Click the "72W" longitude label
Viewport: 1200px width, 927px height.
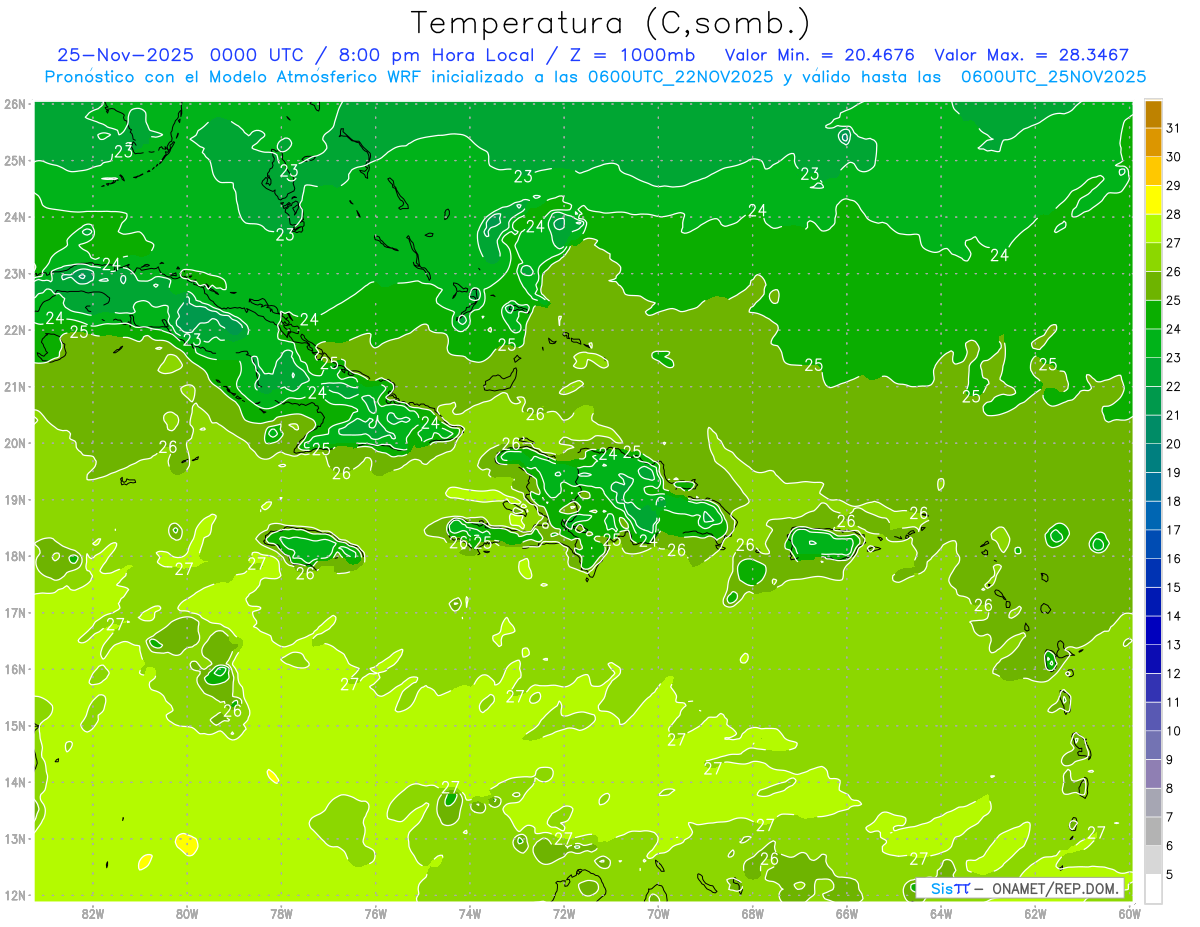coord(564,913)
